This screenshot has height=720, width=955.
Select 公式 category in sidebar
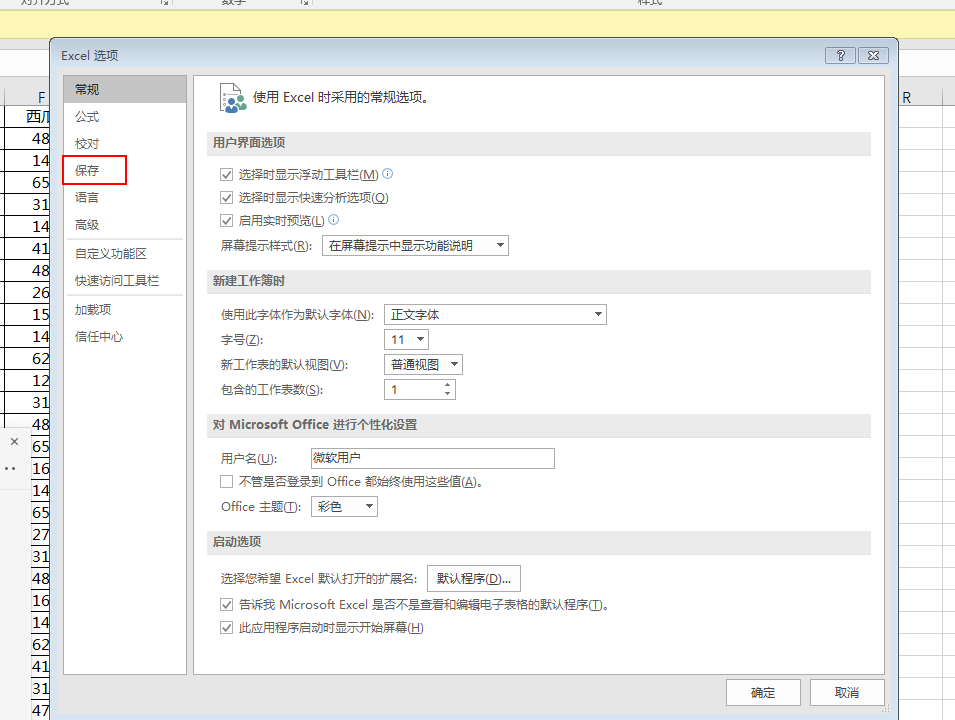coord(125,116)
